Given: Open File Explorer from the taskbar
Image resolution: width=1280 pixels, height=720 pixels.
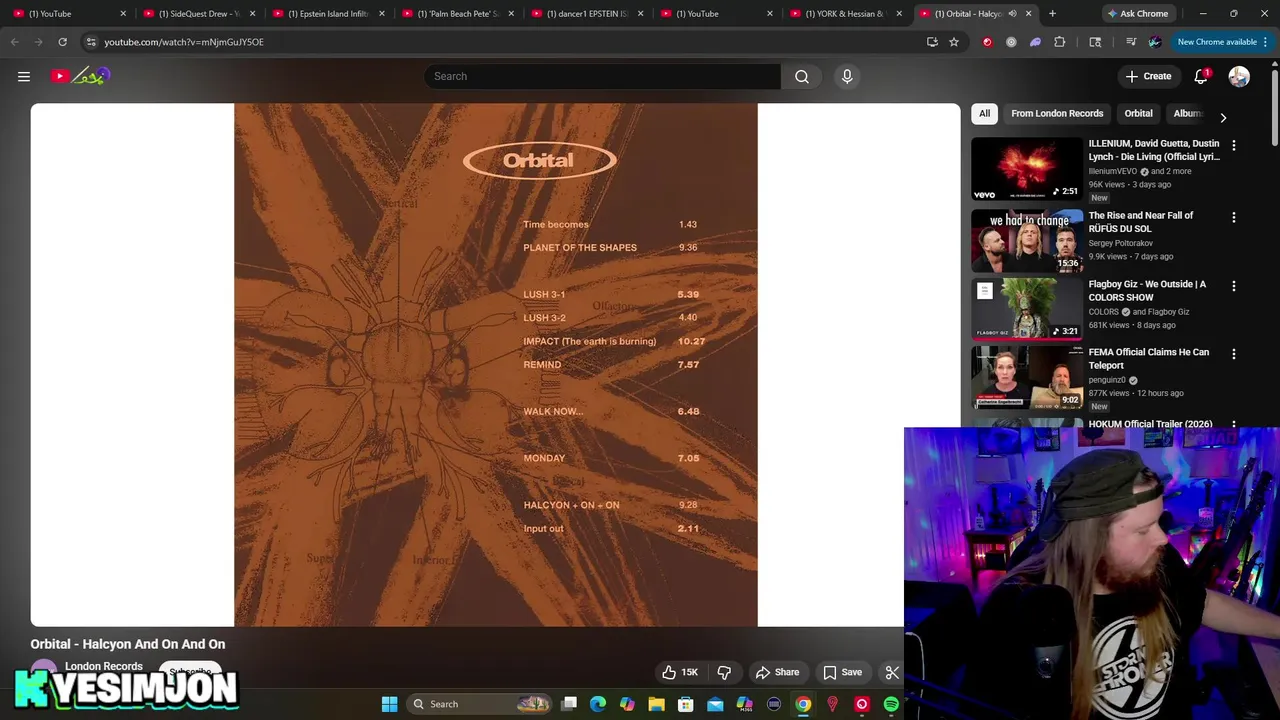Looking at the screenshot, I should [x=656, y=704].
